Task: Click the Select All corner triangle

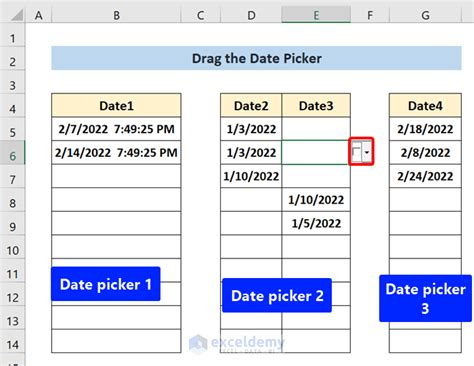Action: pyautogui.click(x=17, y=15)
